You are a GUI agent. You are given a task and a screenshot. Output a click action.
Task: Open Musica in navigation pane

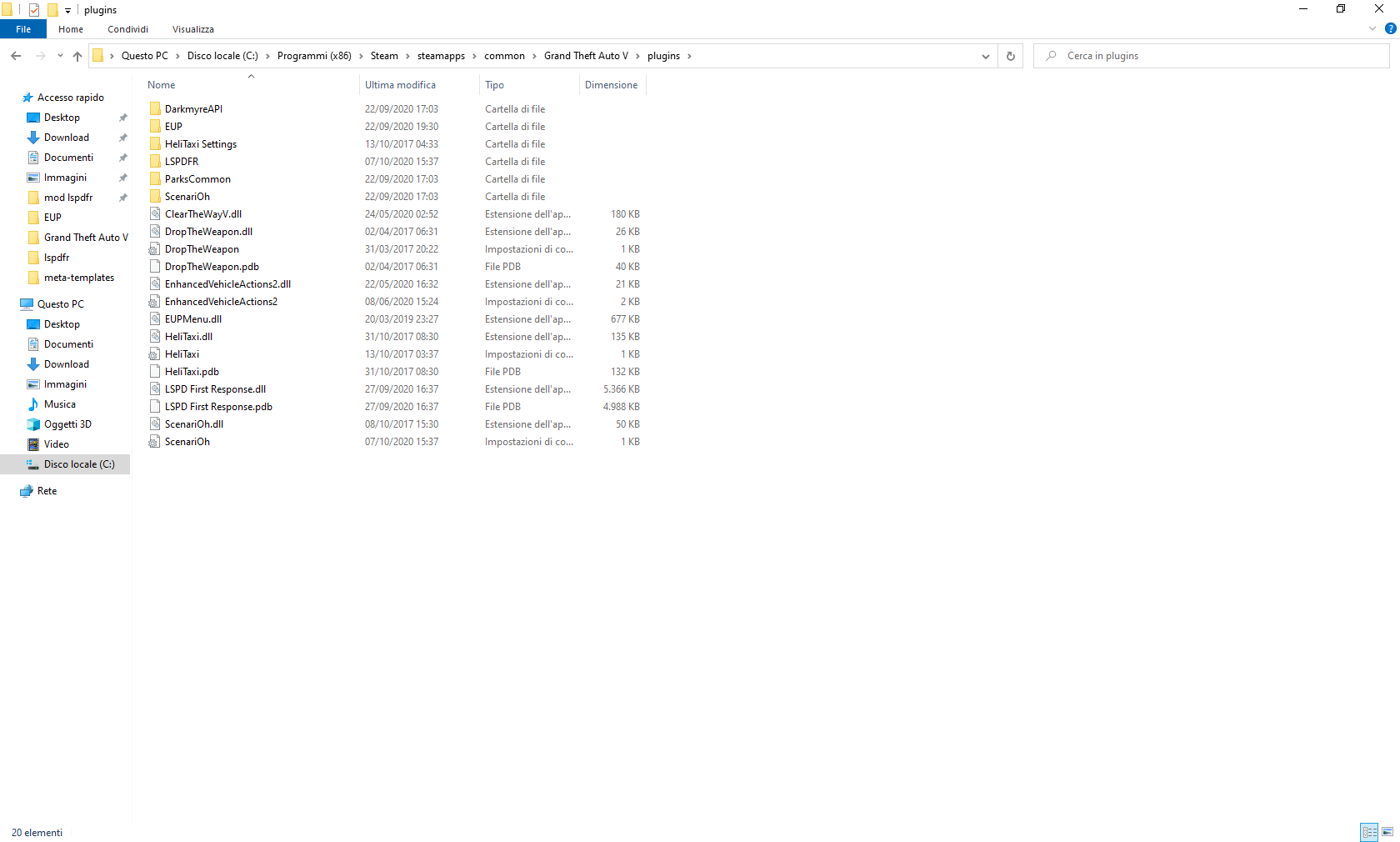click(x=60, y=404)
